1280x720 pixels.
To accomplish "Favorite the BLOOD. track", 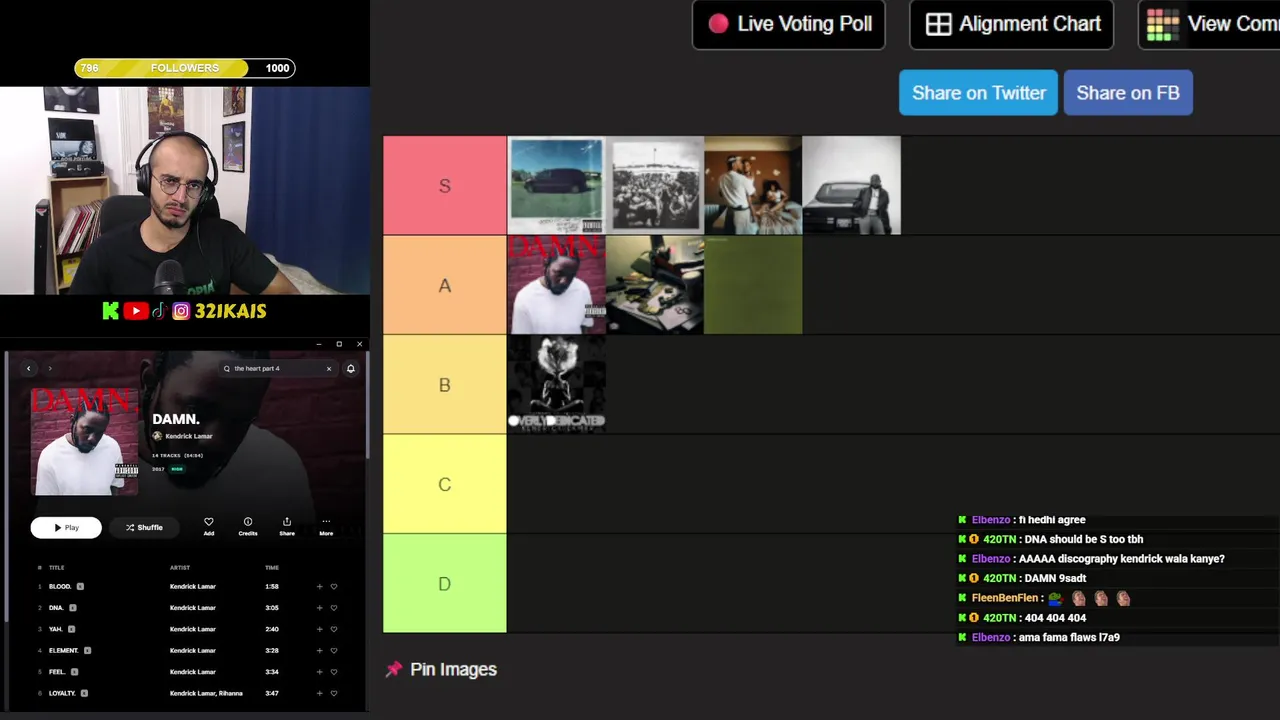I will click(x=334, y=587).
